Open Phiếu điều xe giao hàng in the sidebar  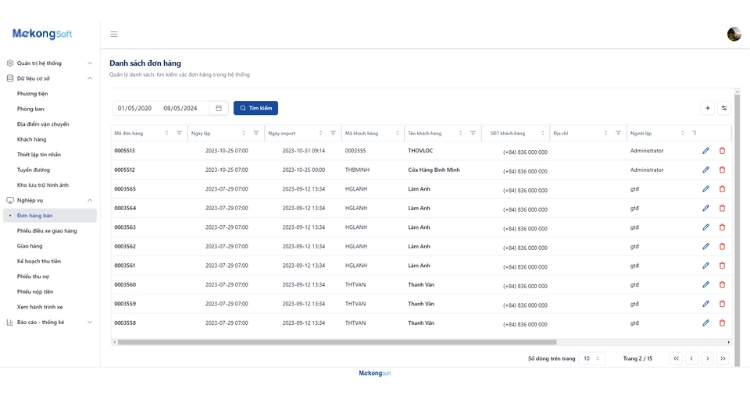coord(47,230)
